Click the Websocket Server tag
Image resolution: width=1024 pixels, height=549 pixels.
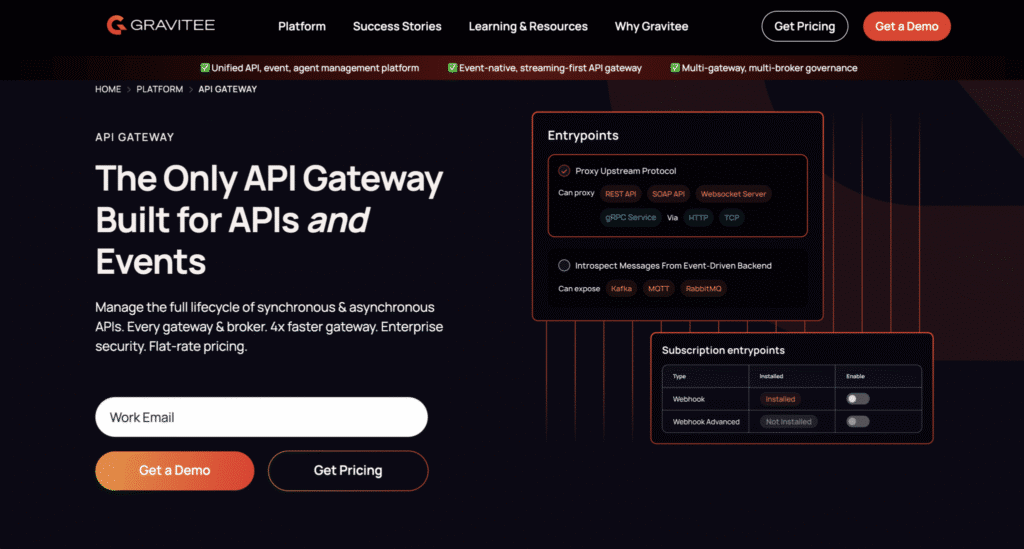(x=733, y=194)
